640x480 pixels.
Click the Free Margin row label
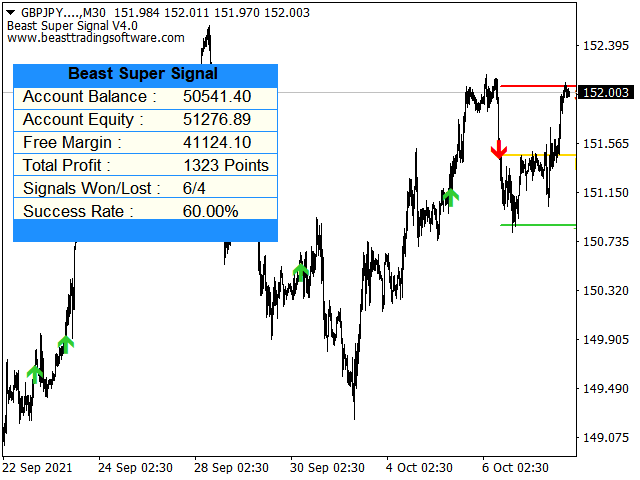pyautogui.click(x=72, y=142)
